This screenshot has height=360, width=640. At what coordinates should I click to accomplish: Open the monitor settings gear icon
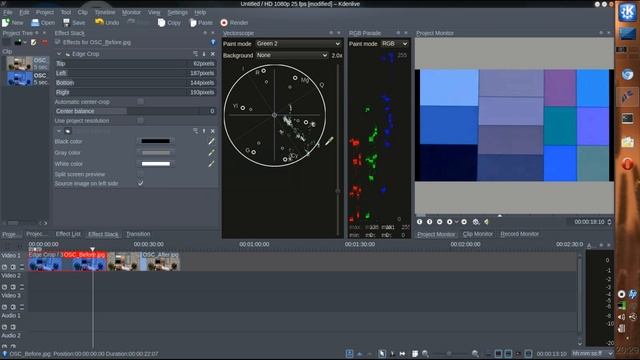click(476, 222)
